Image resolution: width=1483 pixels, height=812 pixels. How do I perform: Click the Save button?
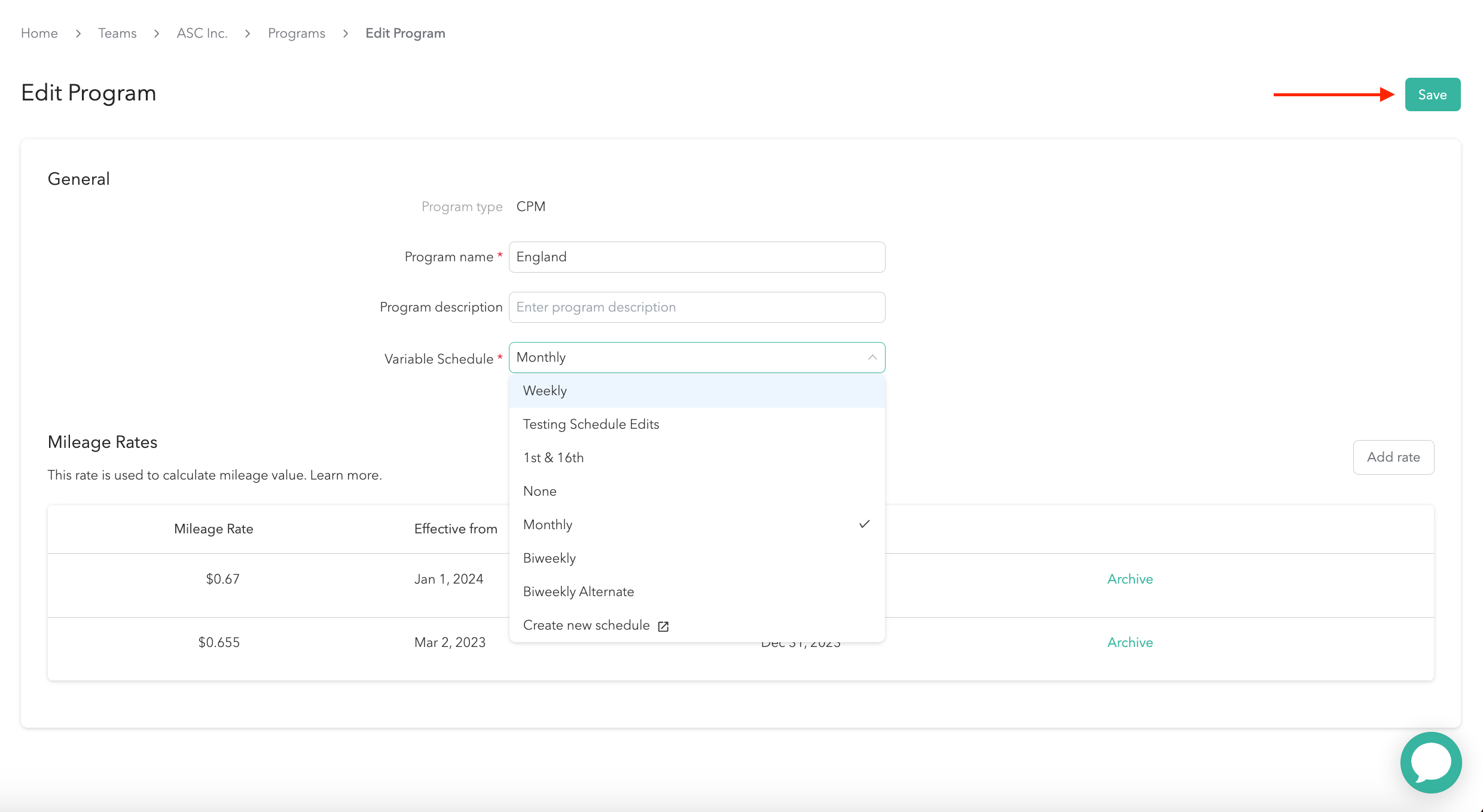(1432, 94)
